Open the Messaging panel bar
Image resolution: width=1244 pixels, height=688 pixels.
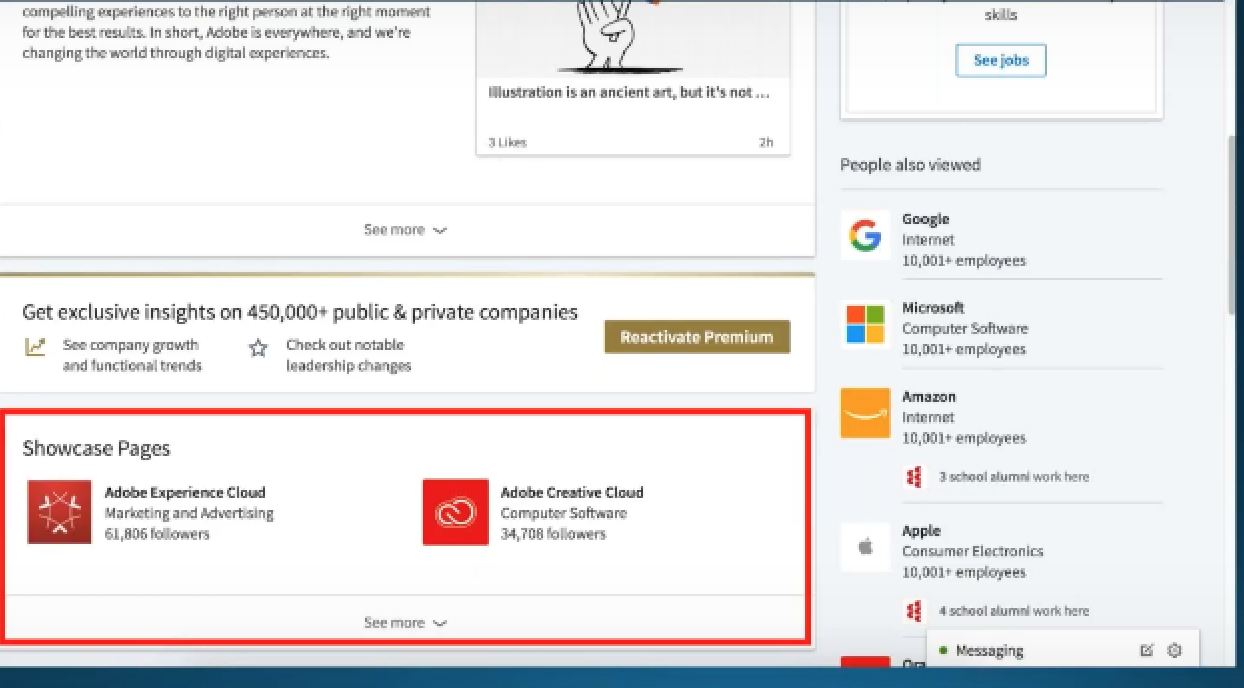point(1030,650)
